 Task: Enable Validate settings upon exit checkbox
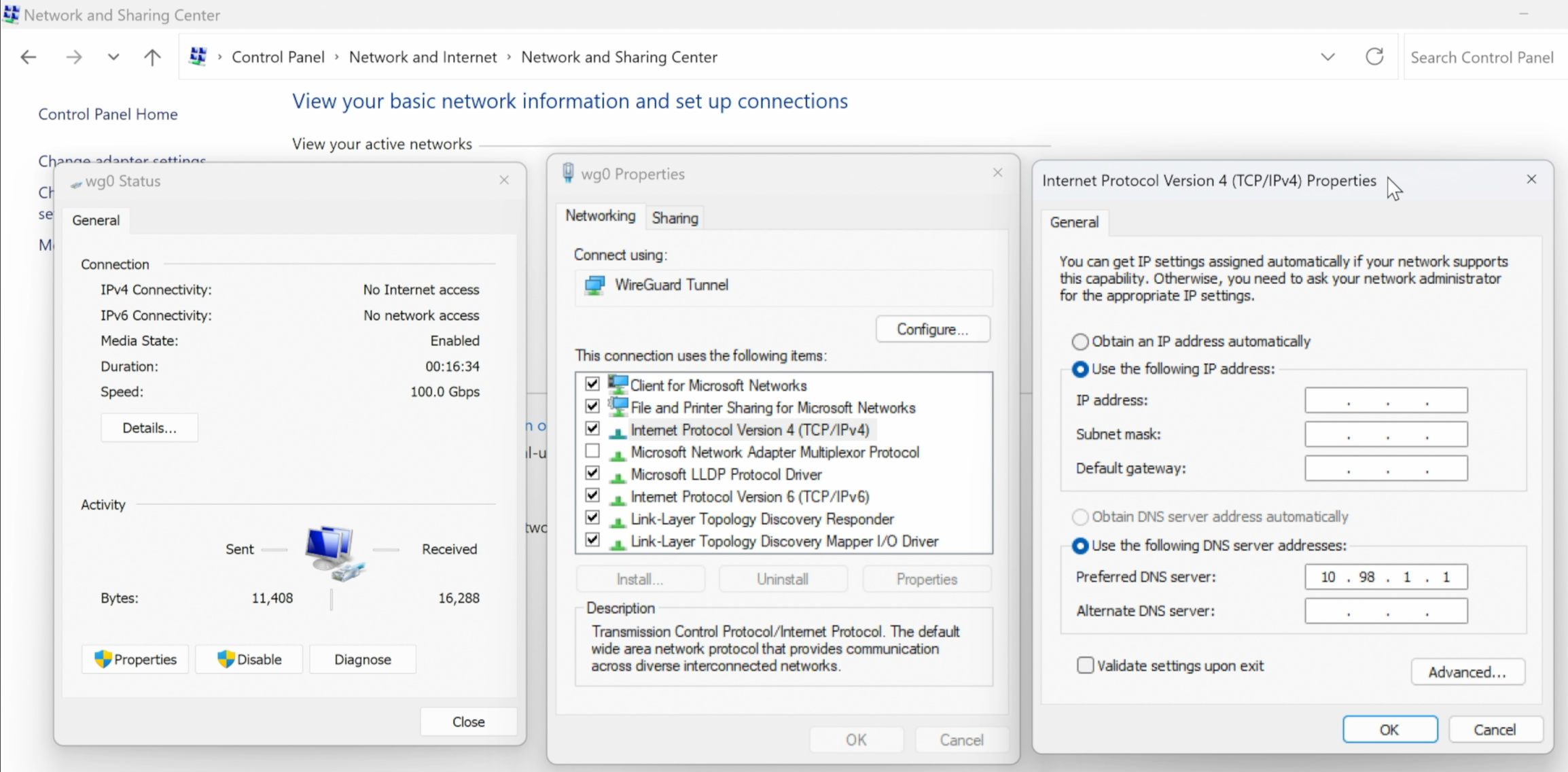[1084, 665]
